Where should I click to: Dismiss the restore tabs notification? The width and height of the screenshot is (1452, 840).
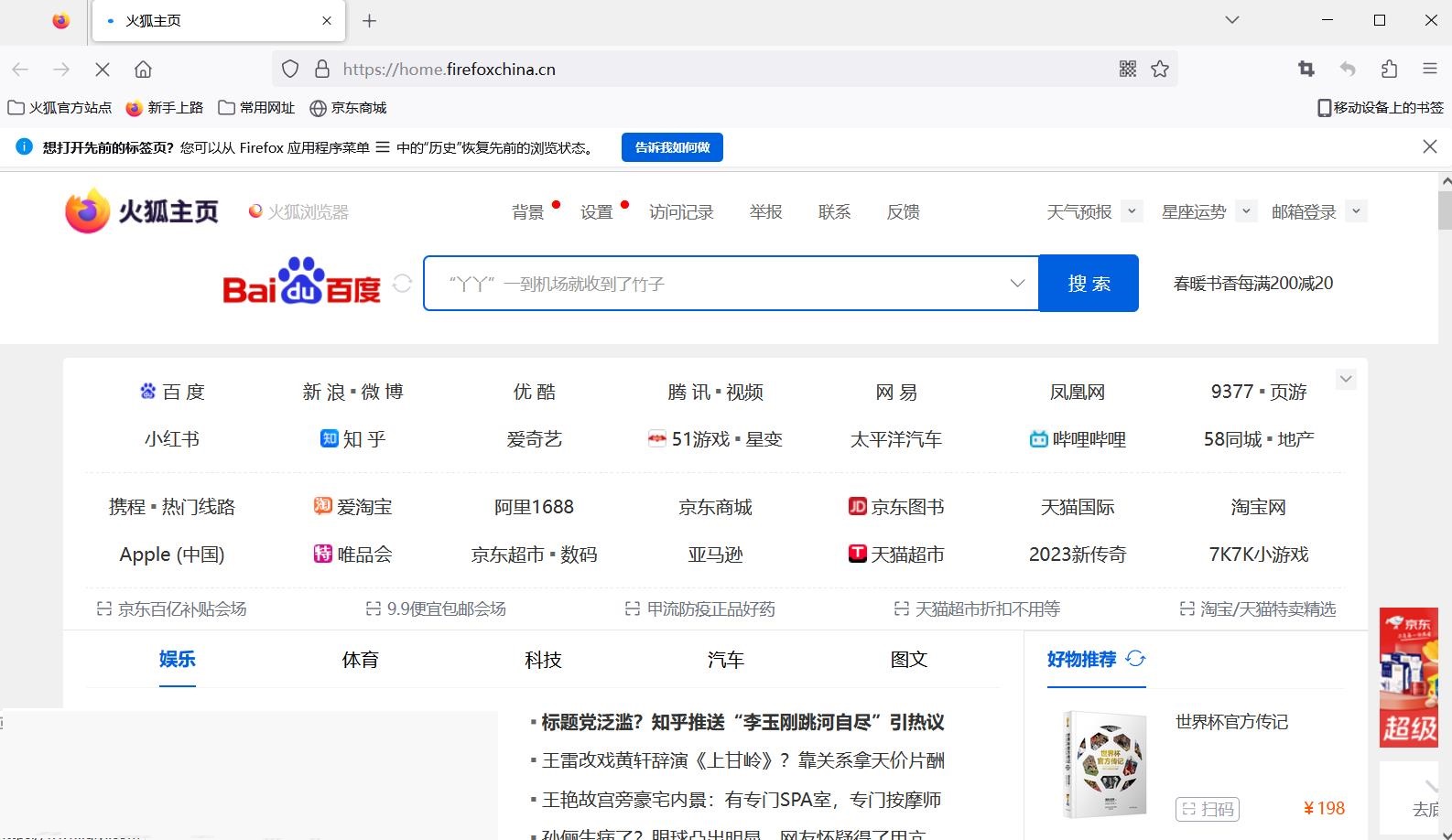point(1430,147)
